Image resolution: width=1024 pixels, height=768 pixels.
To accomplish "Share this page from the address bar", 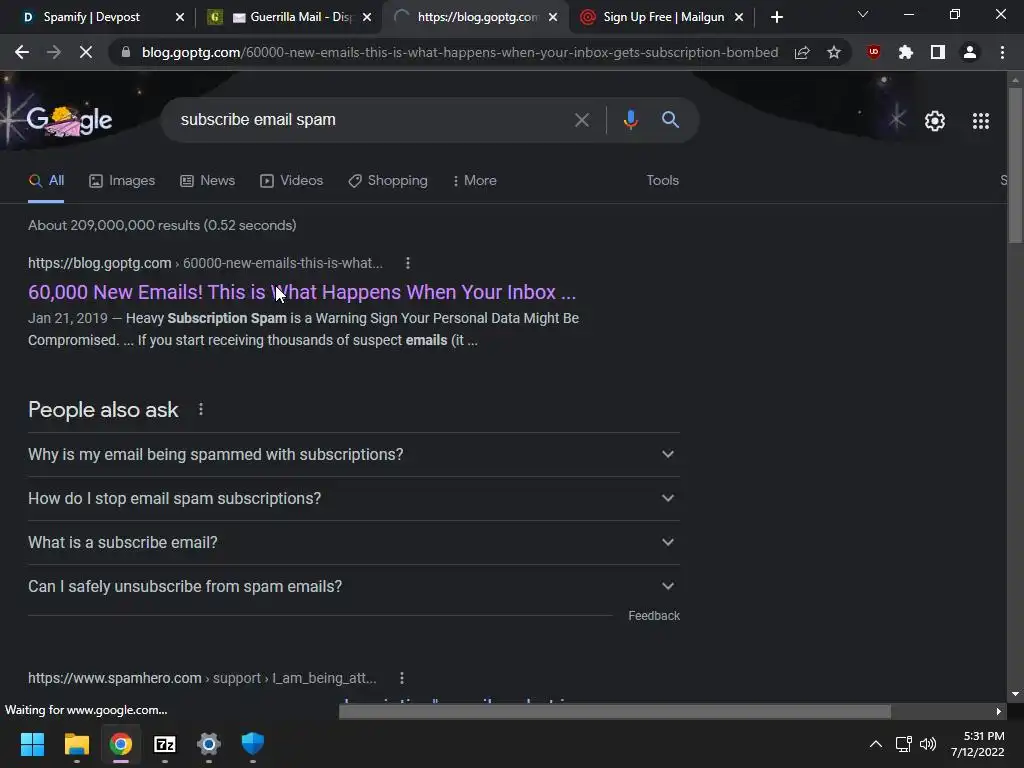I will coord(802,52).
